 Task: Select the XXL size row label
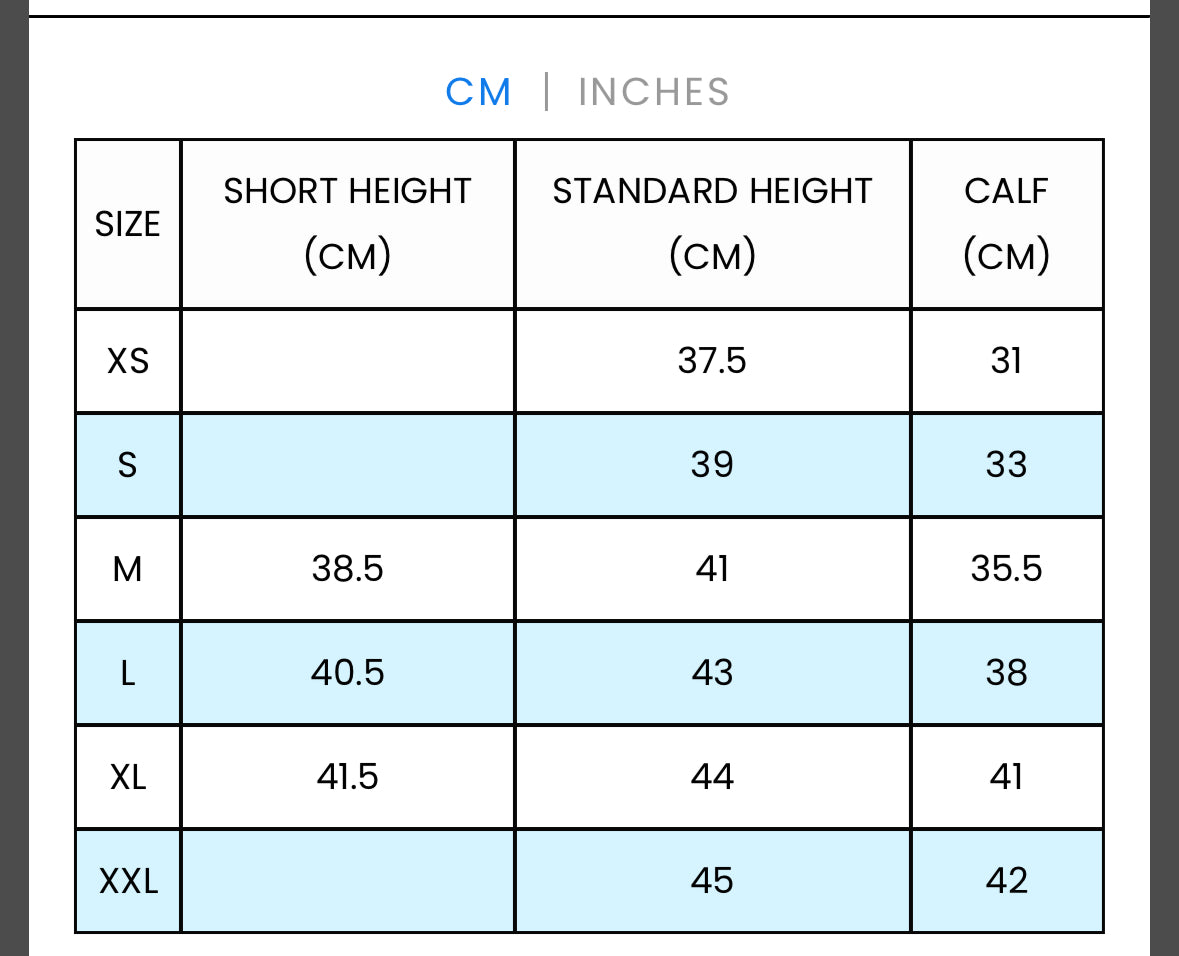128,881
